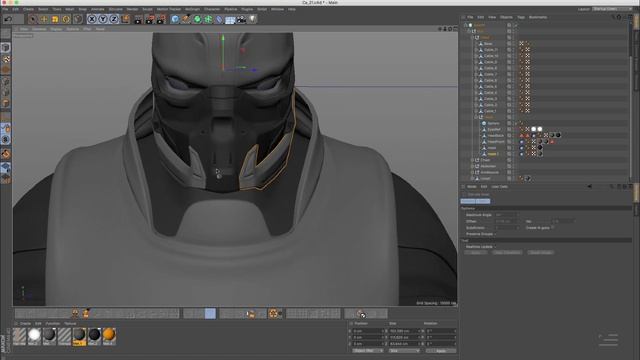The height and width of the screenshot is (360, 640).
Task: Select the Live Selection tool
Action: (33, 19)
